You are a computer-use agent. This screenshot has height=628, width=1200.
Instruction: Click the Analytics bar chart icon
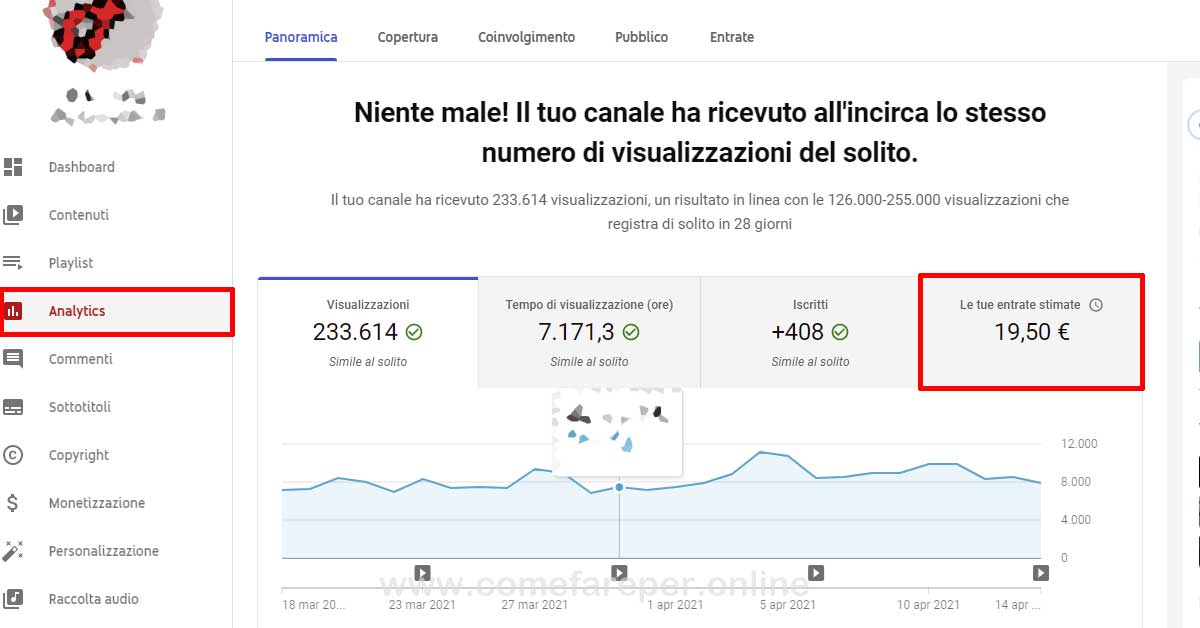[x=16, y=311]
